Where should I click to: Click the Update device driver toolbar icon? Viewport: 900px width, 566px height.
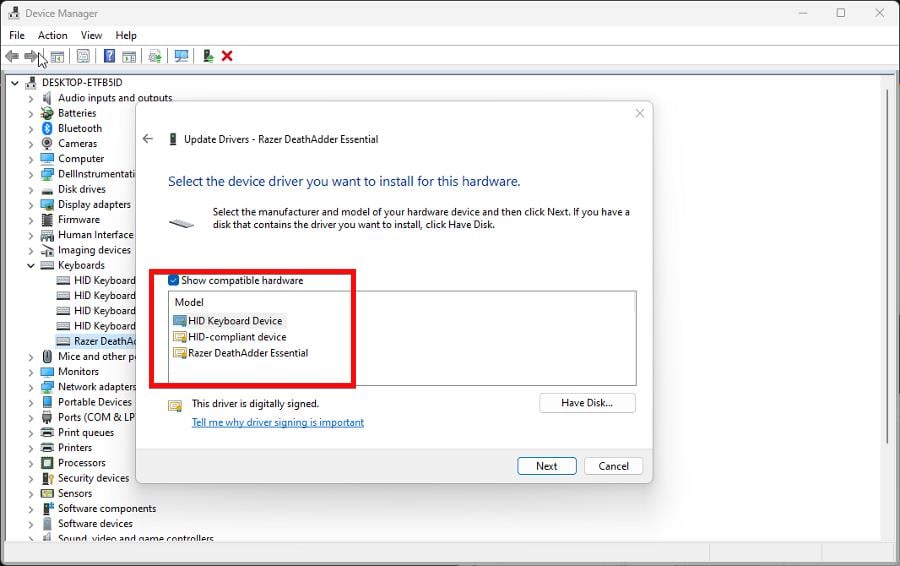(x=154, y=56)
